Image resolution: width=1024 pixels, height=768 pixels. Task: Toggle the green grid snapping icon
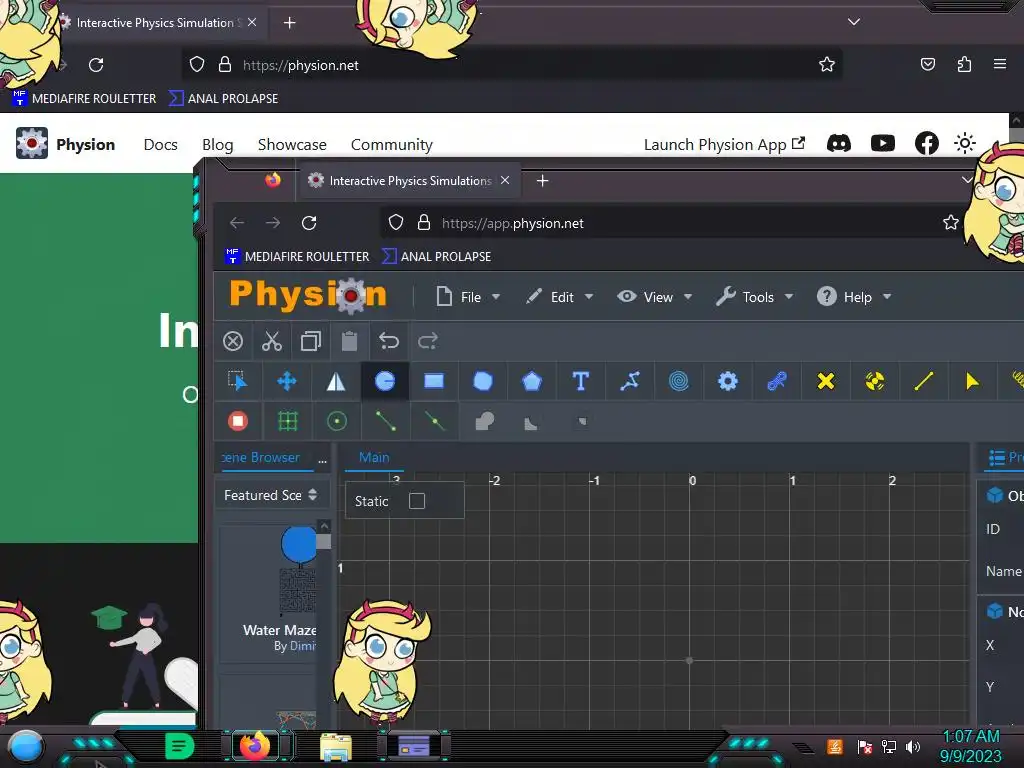click(287, 421)
